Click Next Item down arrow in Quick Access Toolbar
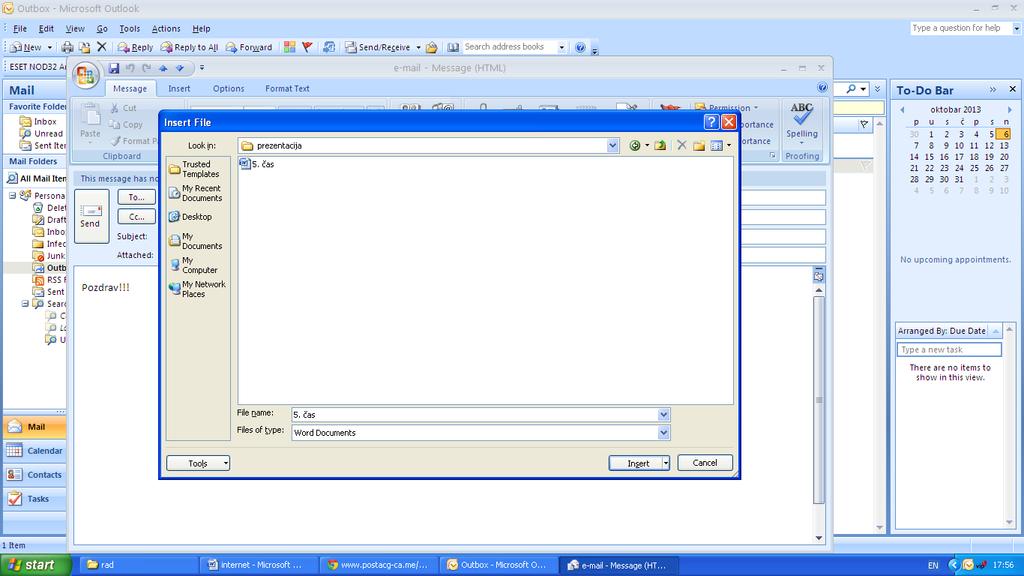 point(180,68)
